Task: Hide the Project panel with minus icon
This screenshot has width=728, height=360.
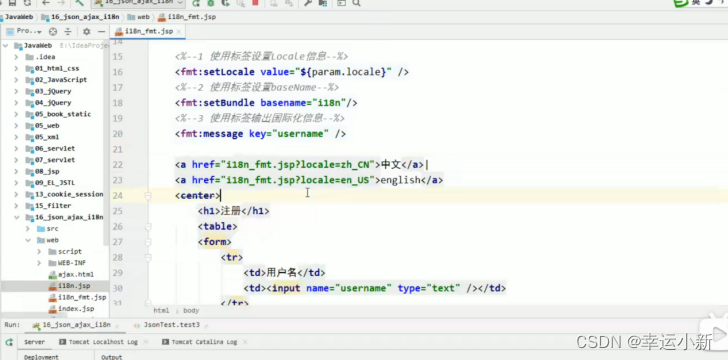Action: click(101, 32)
